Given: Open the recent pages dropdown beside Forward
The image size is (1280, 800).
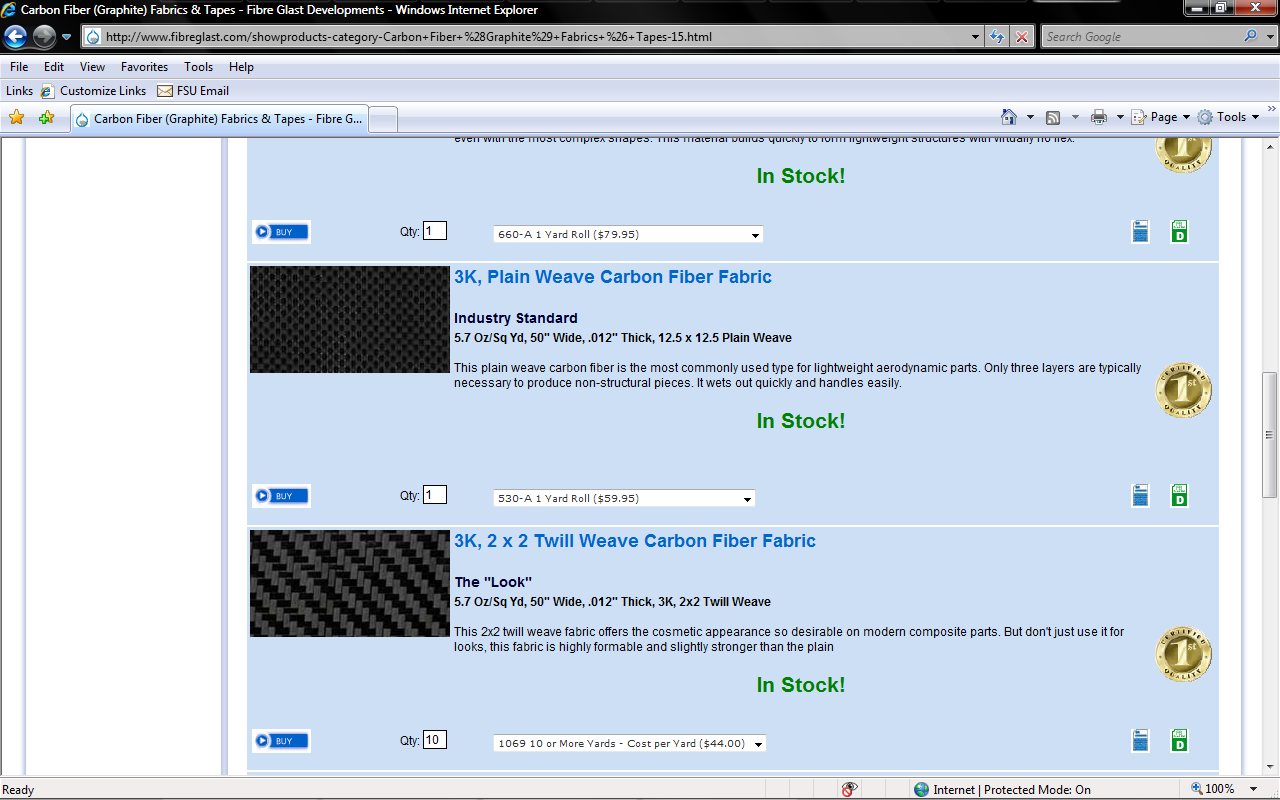Looking at the screenshot, I should (x=66, y=37).
